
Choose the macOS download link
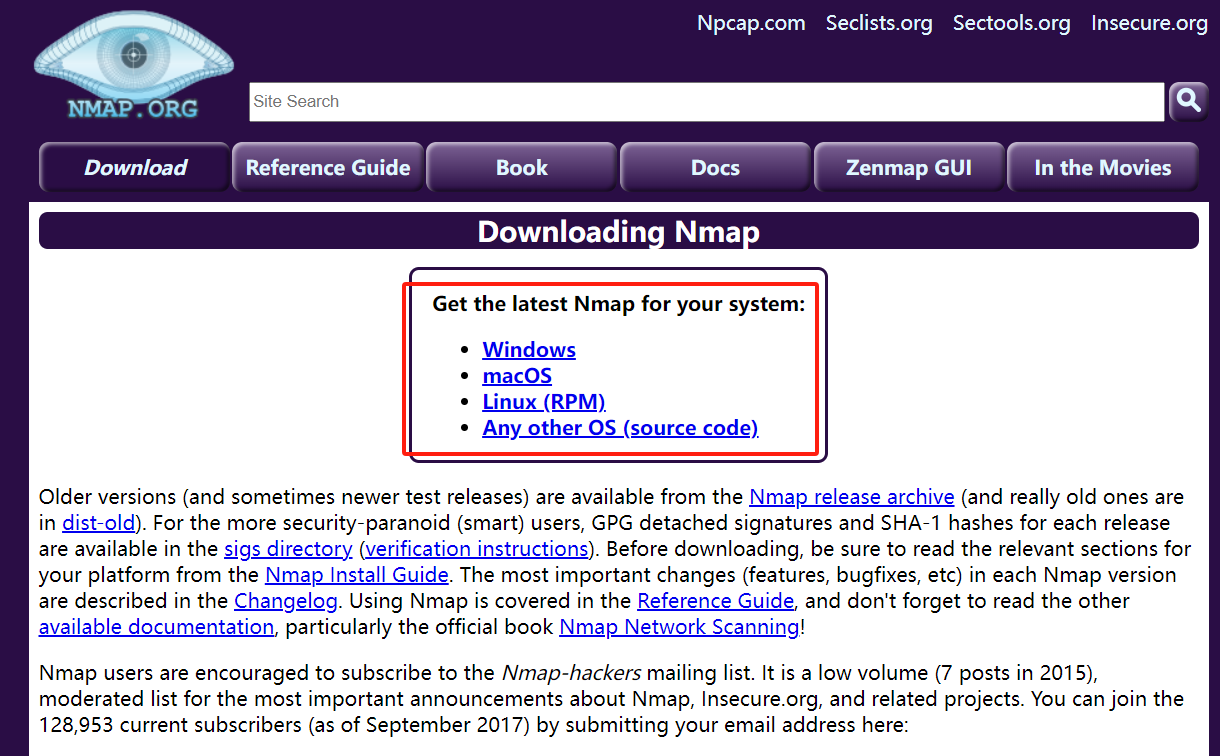[517, 376]
